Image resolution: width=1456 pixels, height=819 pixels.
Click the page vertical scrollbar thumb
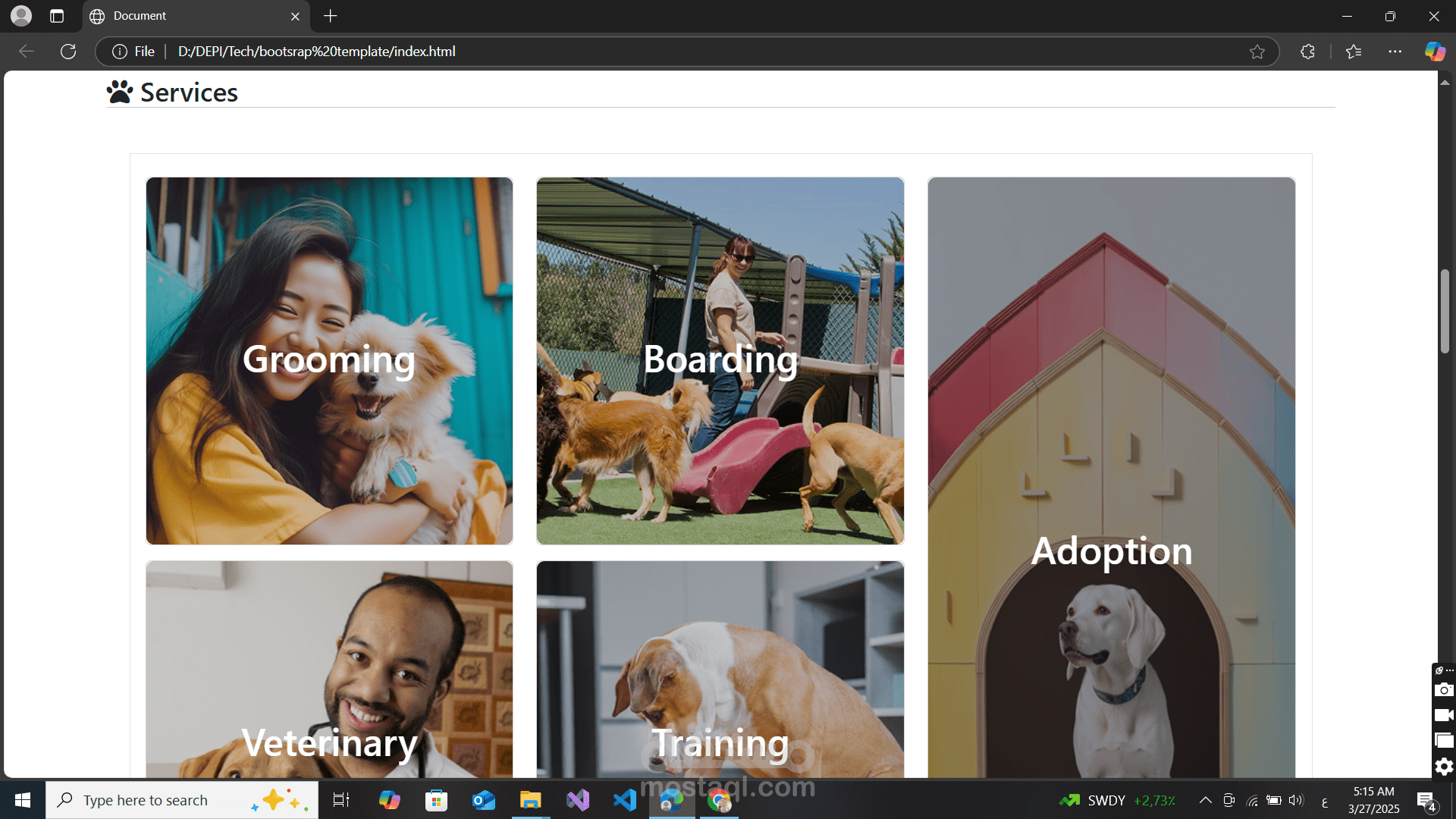(x=1445, y=311)
